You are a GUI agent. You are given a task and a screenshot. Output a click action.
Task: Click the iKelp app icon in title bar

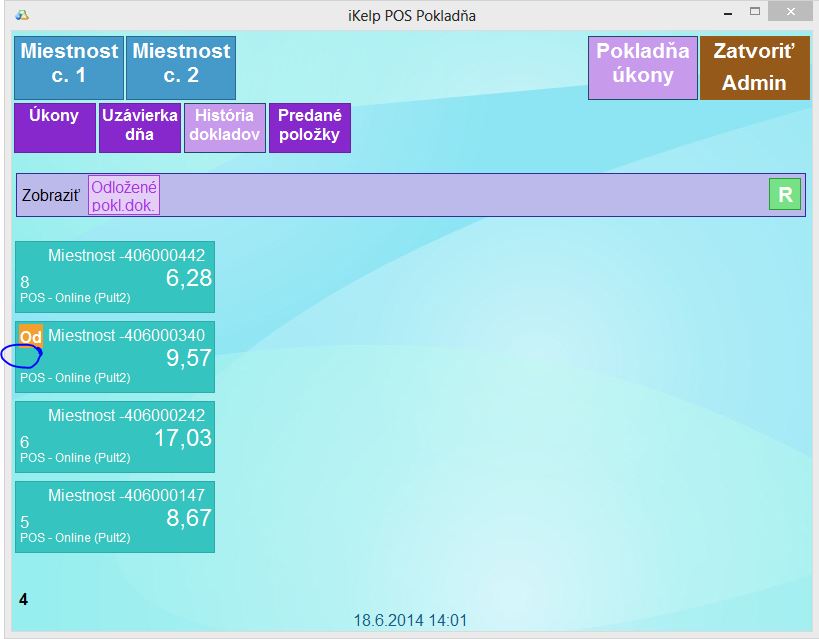22,14
